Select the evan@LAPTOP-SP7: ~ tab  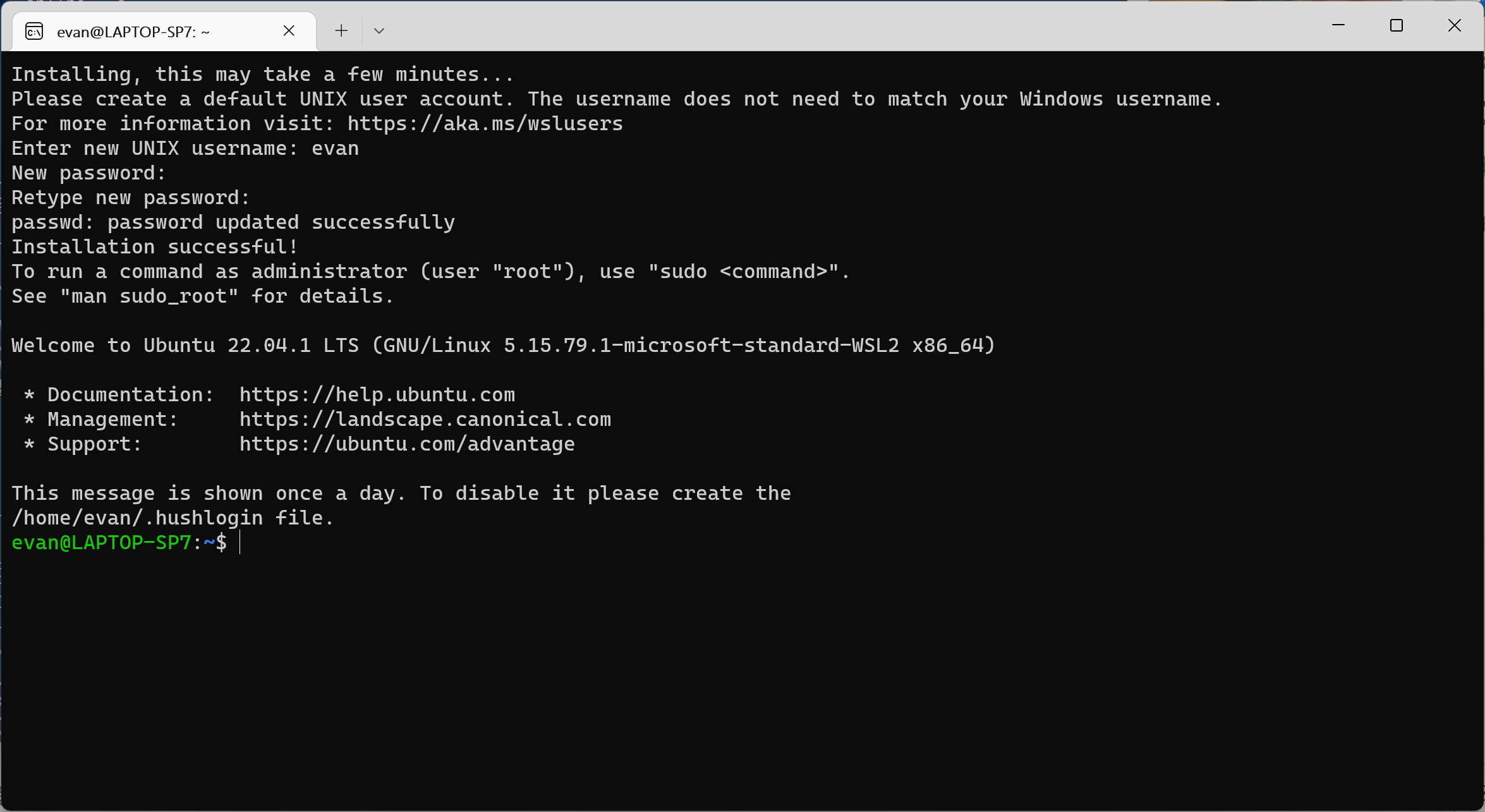[133, 32]
